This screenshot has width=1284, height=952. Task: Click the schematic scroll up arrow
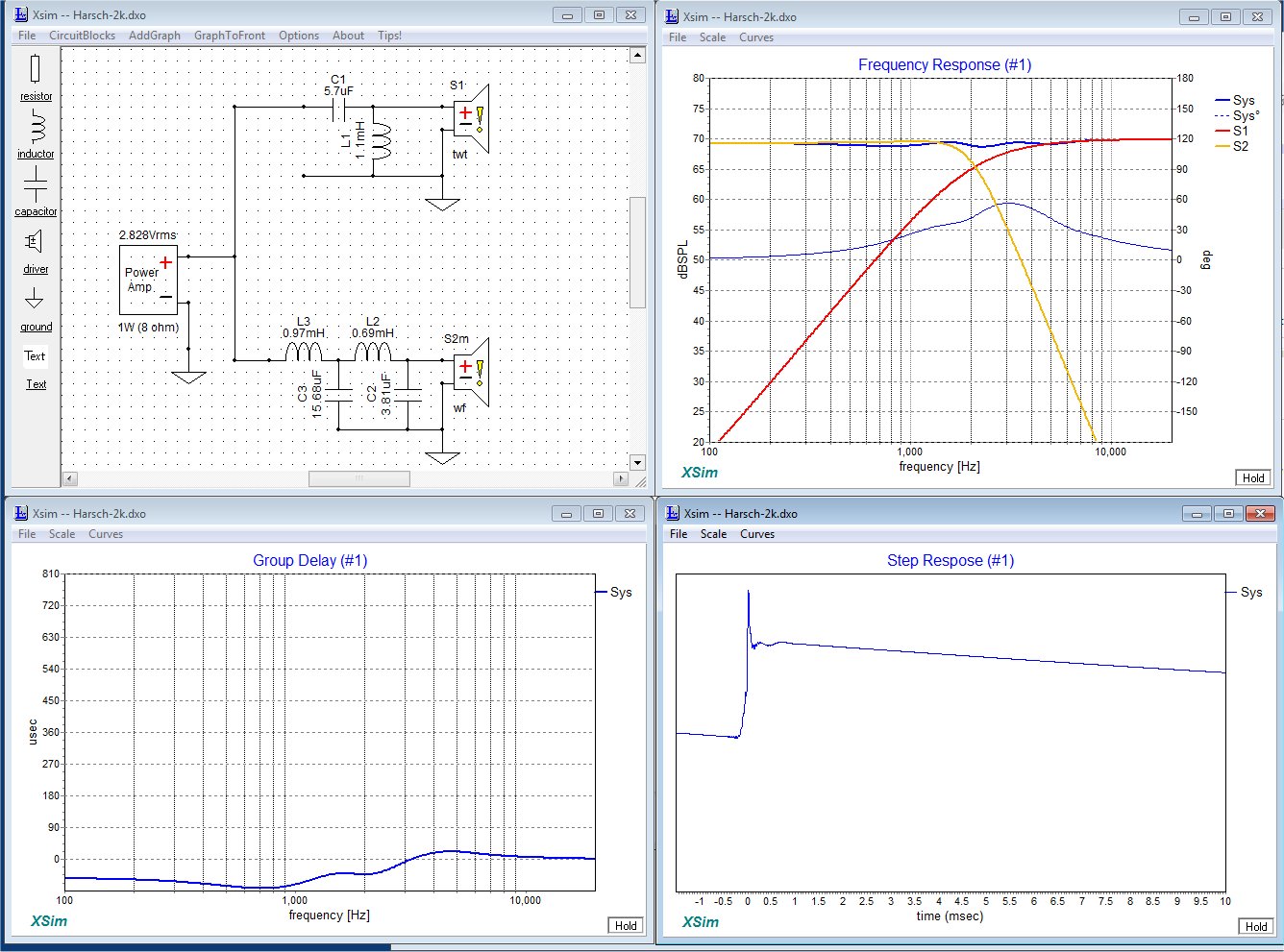pos(637,56)
